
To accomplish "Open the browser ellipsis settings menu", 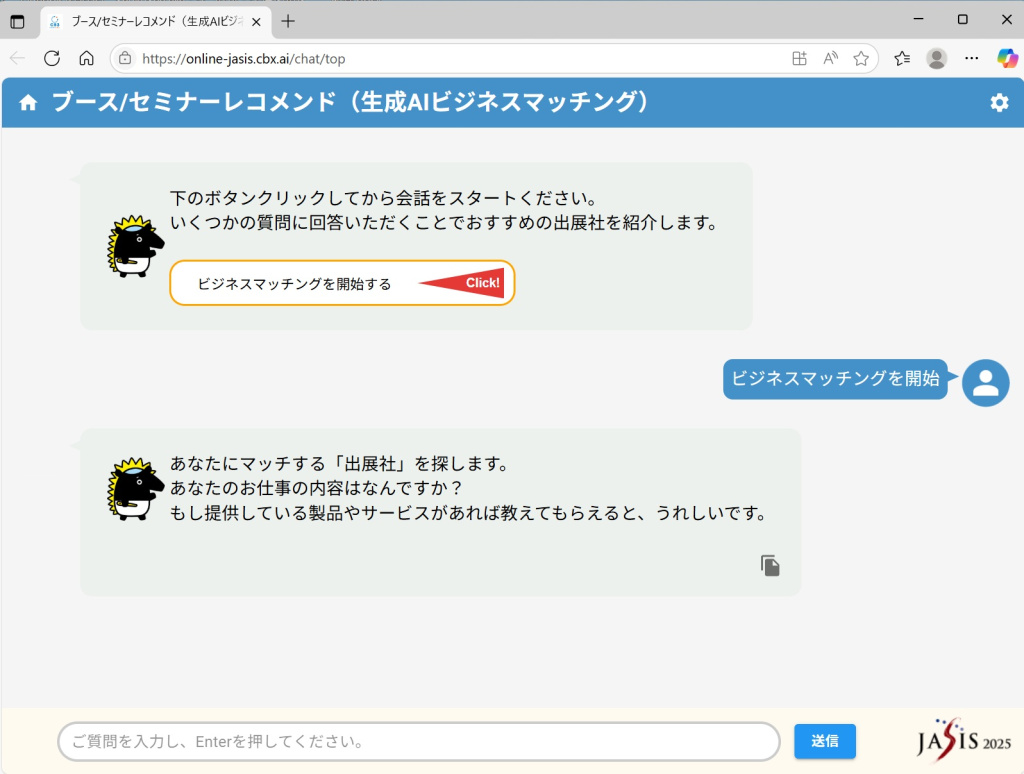I will pos(970,58).
